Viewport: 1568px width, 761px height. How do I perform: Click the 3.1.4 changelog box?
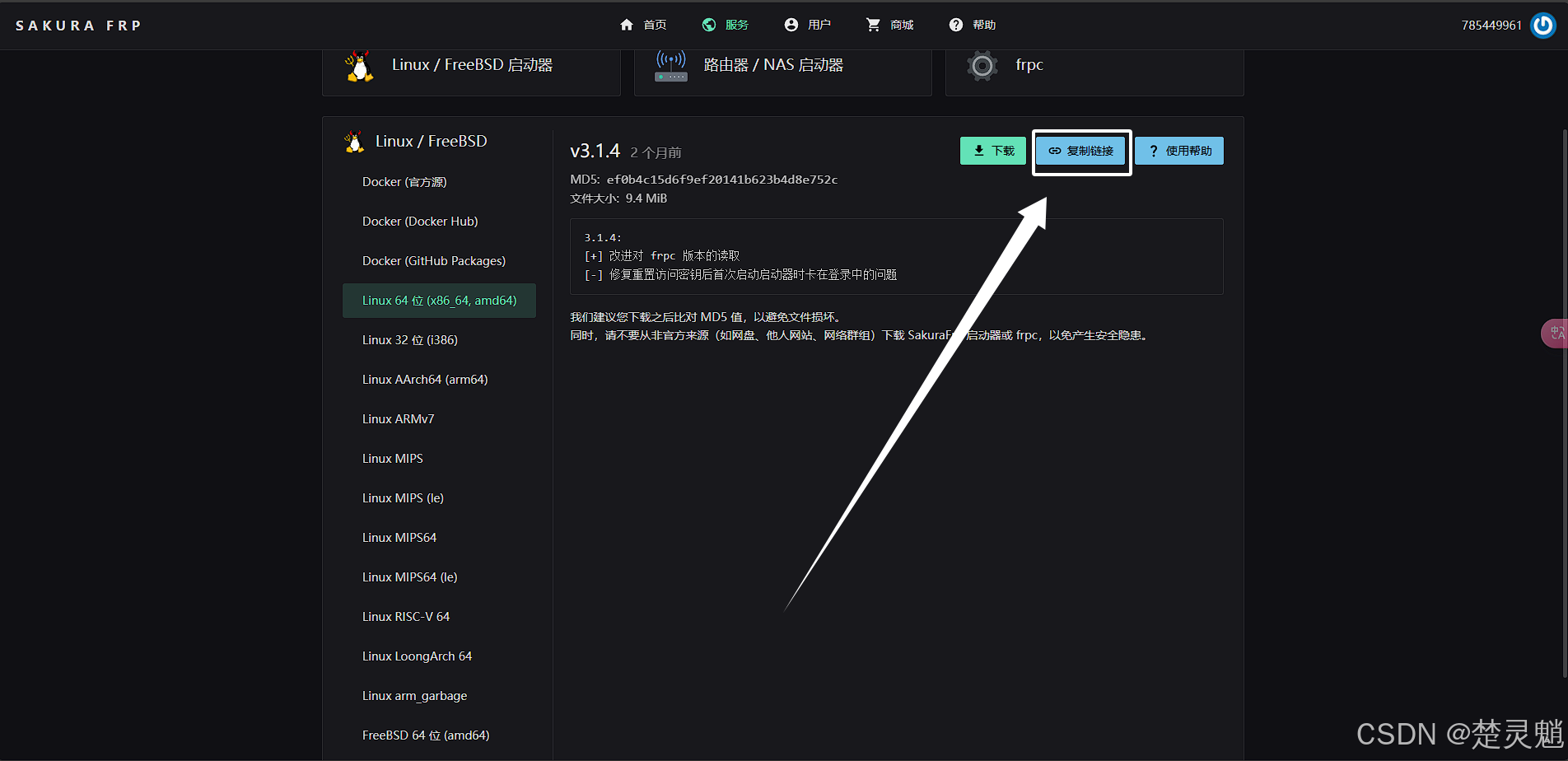896,256
